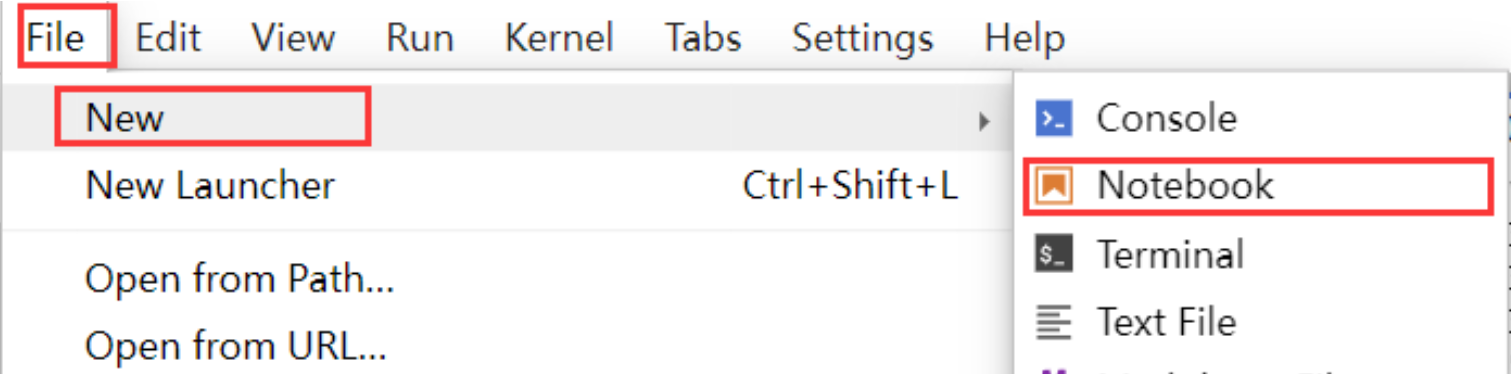1511x374 pixels.
Task: Select Open from Path... option
Action: tap(240, 280)
